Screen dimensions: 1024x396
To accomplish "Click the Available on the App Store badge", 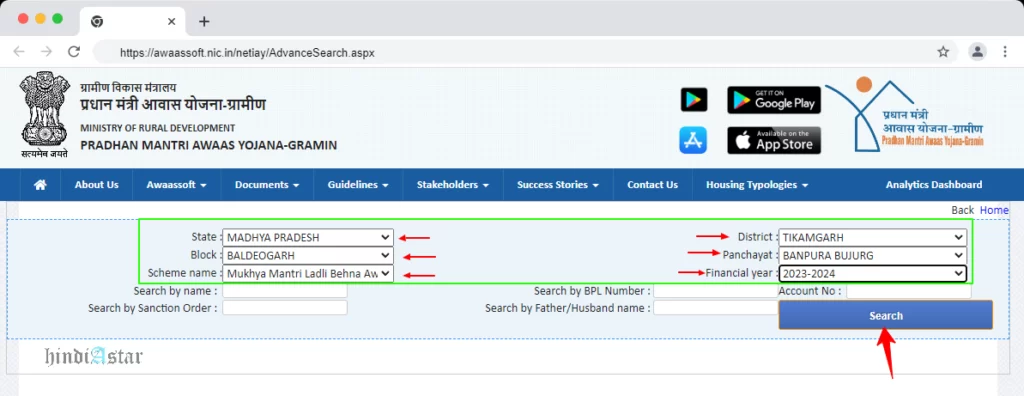I will tap(774, 140).
